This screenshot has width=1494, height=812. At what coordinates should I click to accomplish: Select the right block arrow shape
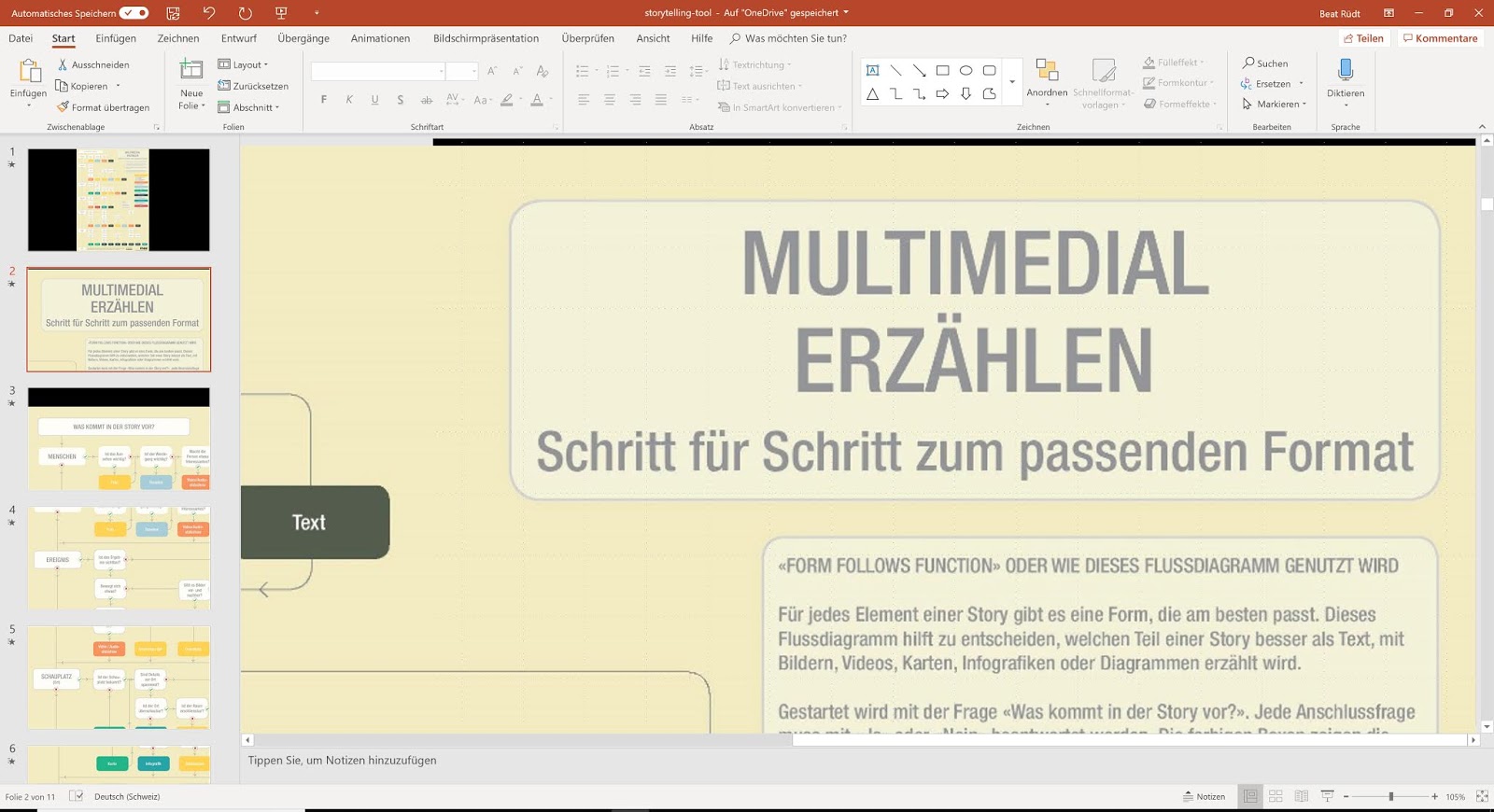tap(942, 93)
